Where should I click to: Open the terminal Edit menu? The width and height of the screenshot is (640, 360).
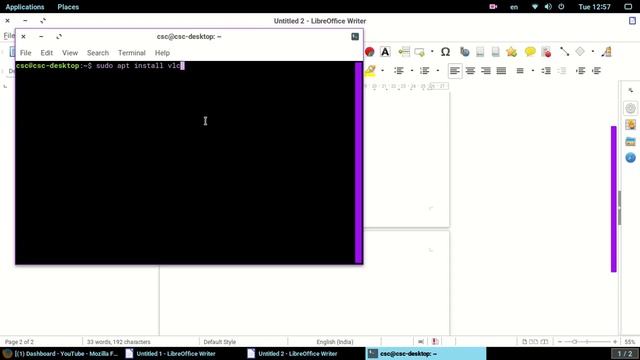pyautogui.click(x=47, y=53)
